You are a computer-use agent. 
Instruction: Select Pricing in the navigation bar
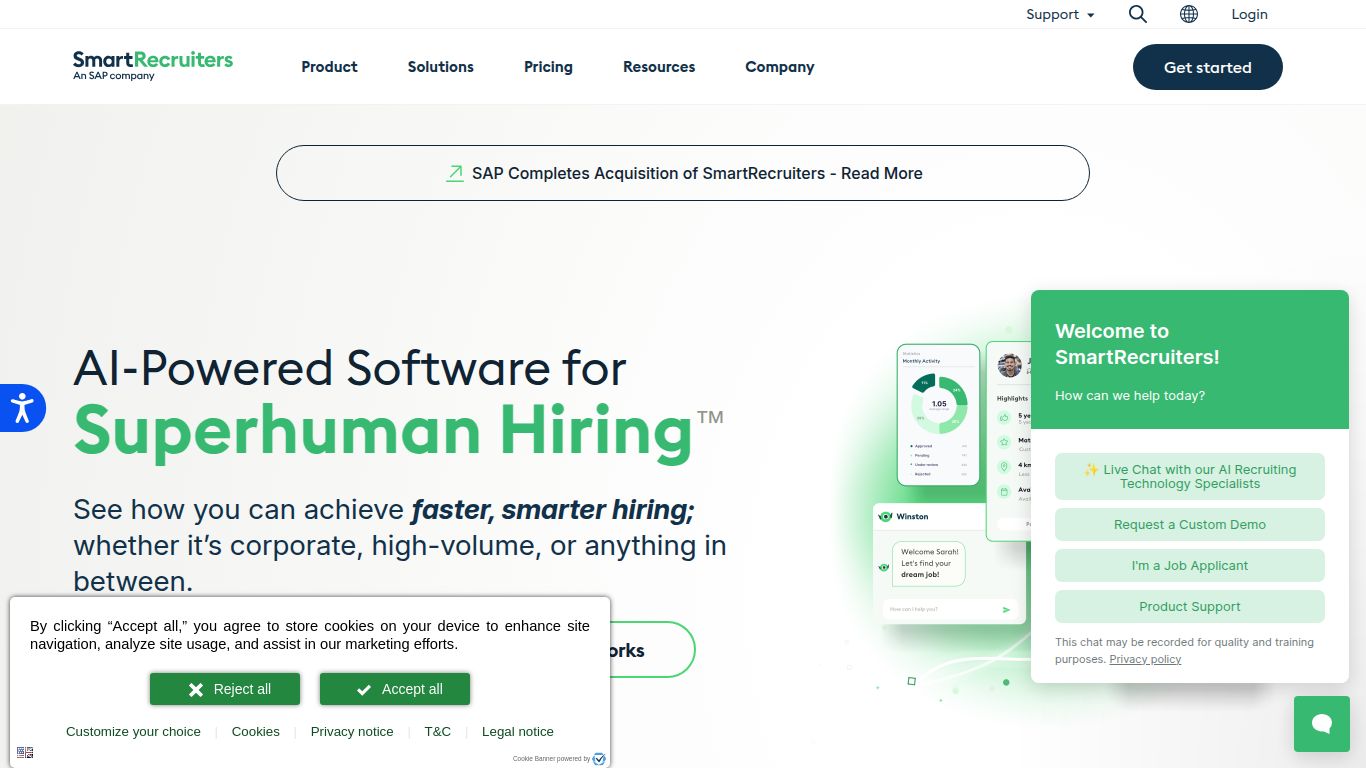click(x=548, y=67)
